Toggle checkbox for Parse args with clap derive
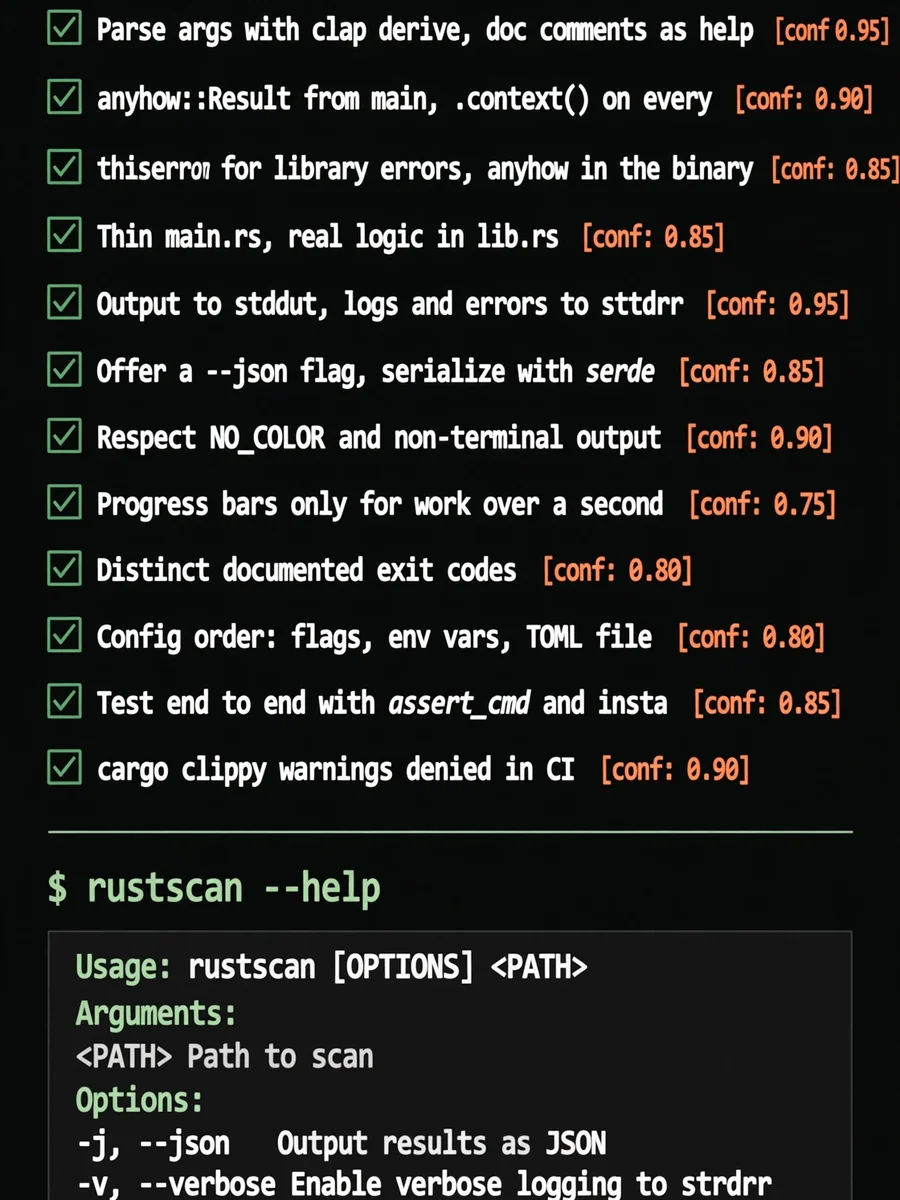Image resolution: width=900 pixels, height=1200 pixels. tap(64, 30)
